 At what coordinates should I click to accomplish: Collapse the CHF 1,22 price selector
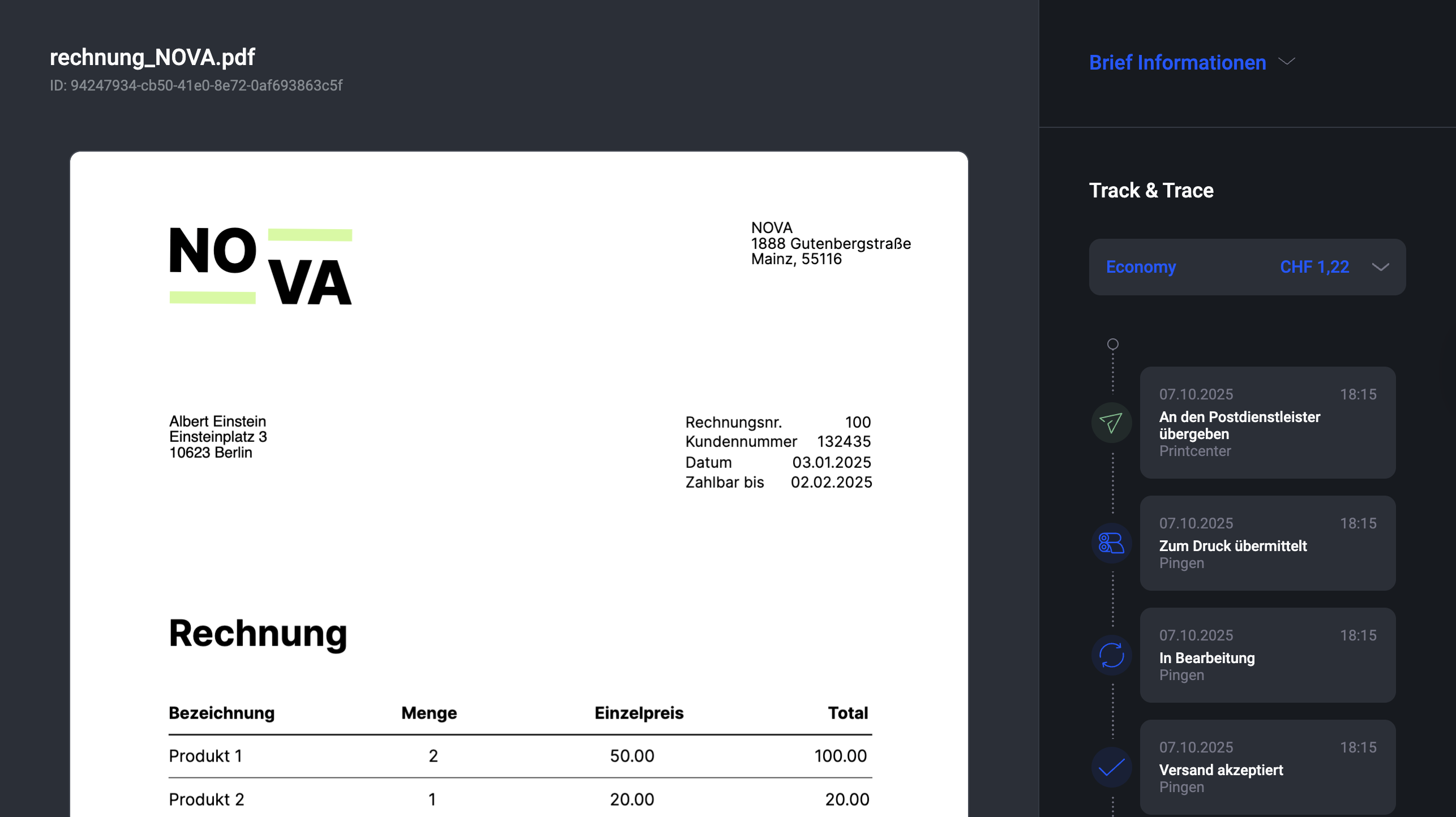(x=1381, y=267)
